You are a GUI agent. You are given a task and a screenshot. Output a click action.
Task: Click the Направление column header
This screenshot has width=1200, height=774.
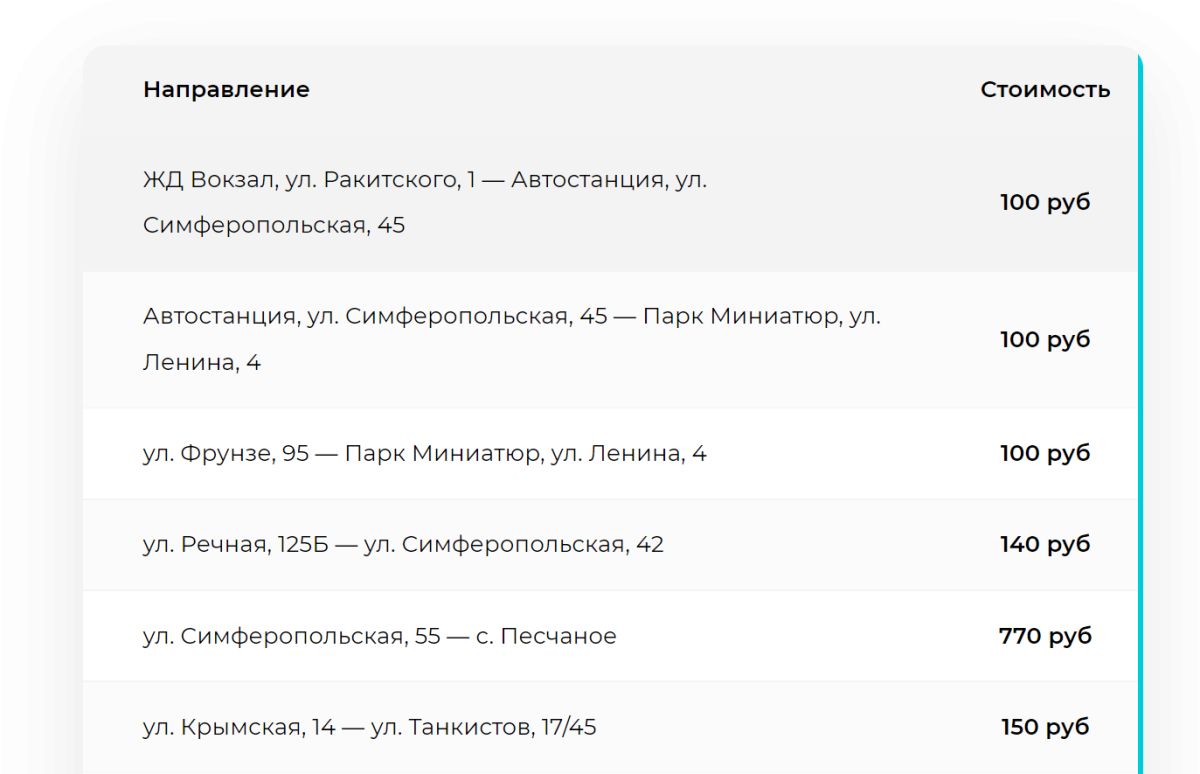(x=226, y=90)
